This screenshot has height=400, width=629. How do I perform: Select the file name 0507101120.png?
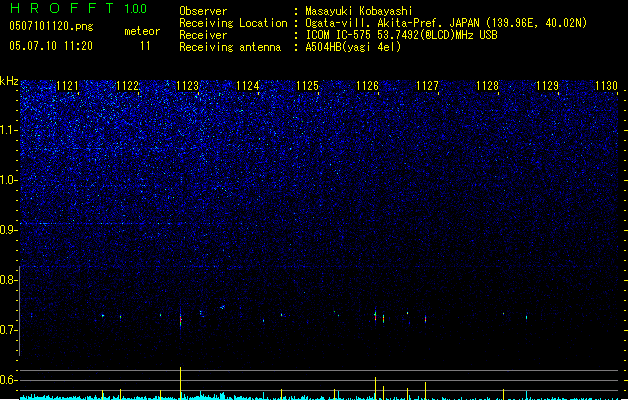[x=51, y=27]
